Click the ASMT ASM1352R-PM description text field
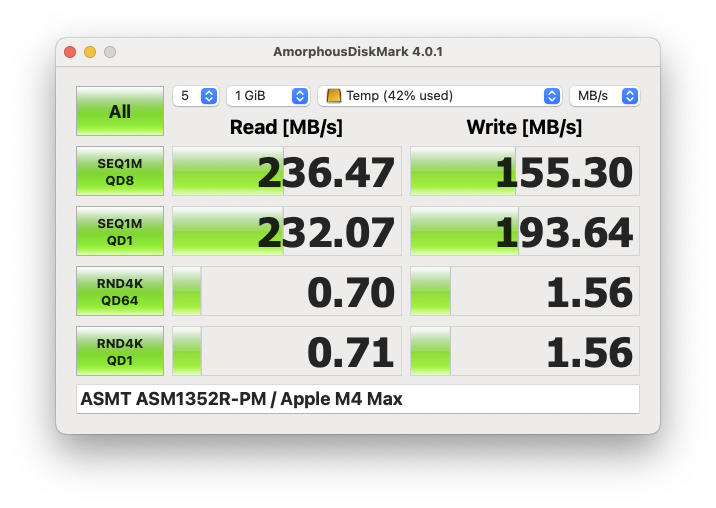The height and width of the screenshot is (508, 716). point(358,399)
